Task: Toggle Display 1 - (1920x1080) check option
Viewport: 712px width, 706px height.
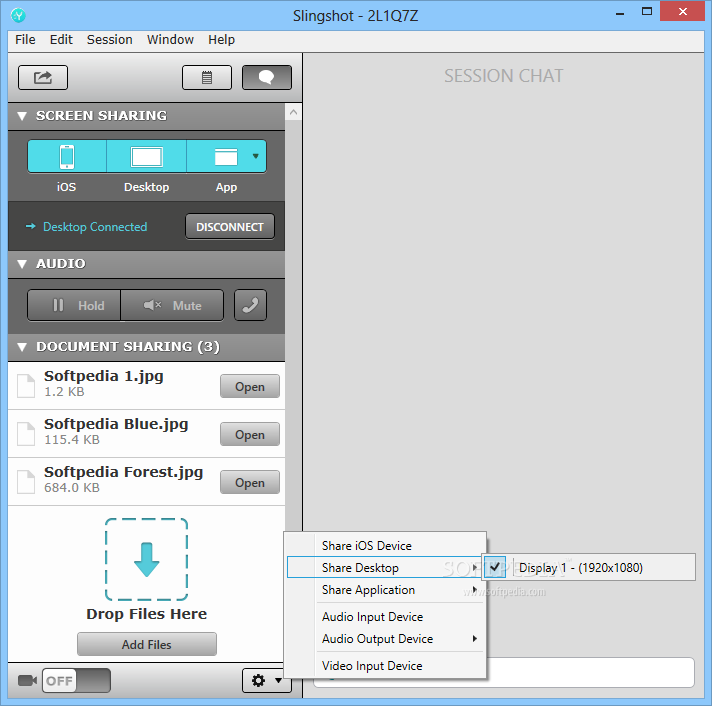Action: click(589, 568)
